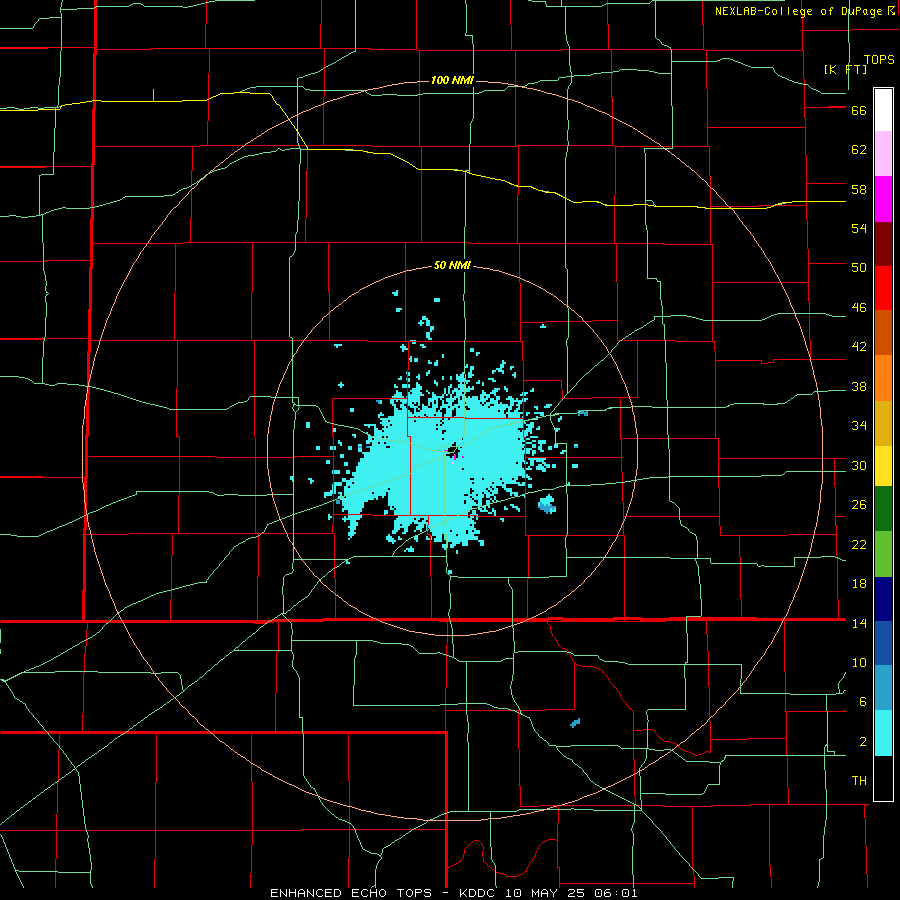Select the KDDC station identifier in caption
This screenshot has height=900, width=900.
(x=479, y=893)
